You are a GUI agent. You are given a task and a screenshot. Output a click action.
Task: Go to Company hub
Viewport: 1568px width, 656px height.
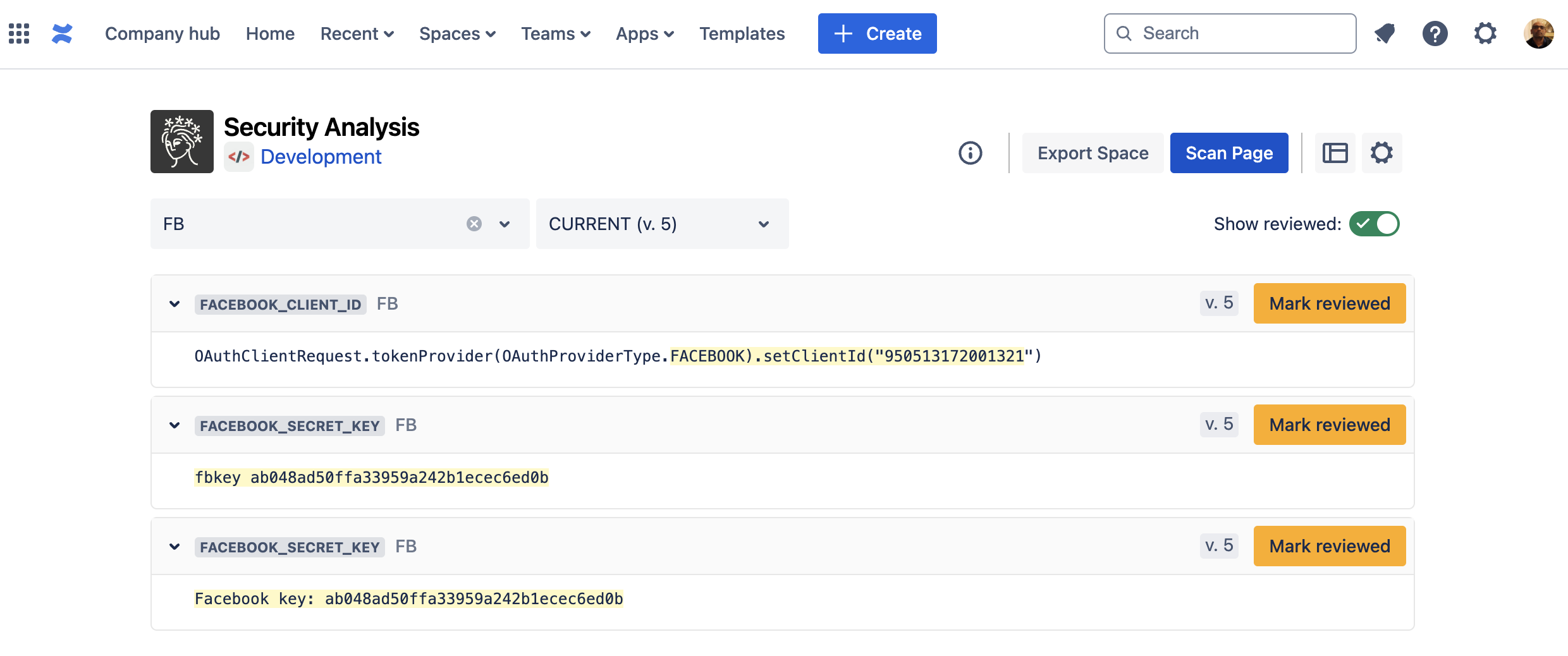click(162, 33)
